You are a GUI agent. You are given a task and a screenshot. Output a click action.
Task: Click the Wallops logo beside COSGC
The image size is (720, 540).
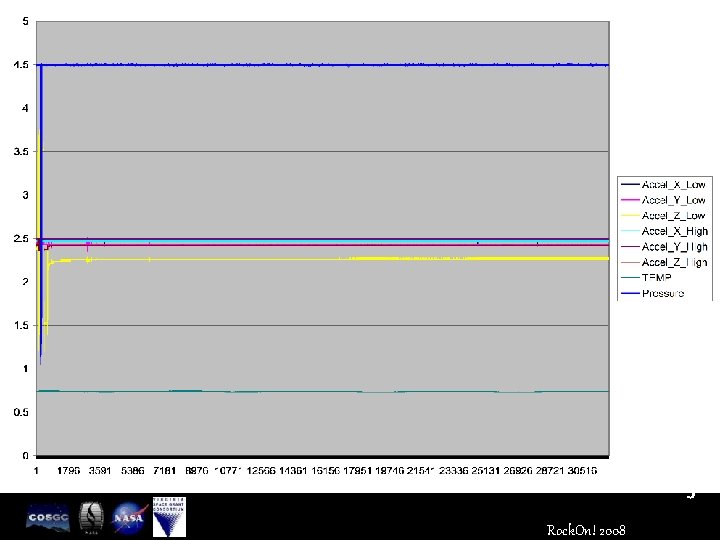pos(91,518)
